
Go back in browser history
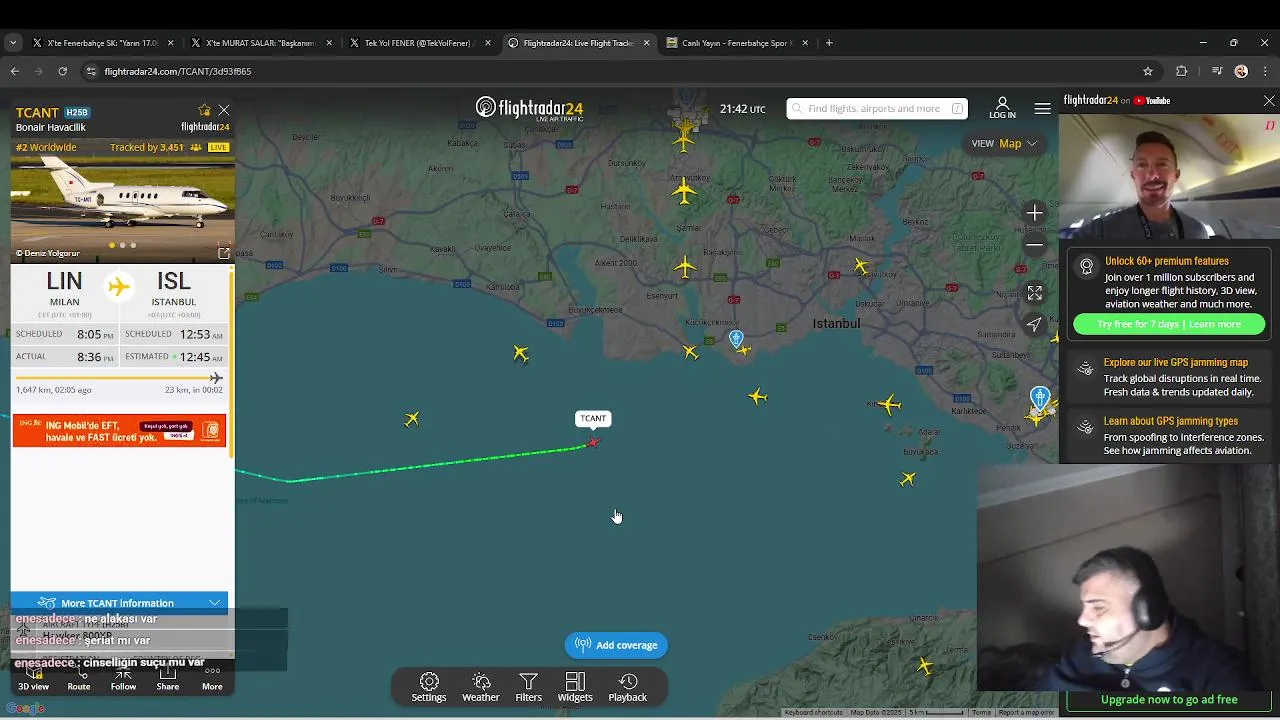pyautogui.click(x=14, y=71)
